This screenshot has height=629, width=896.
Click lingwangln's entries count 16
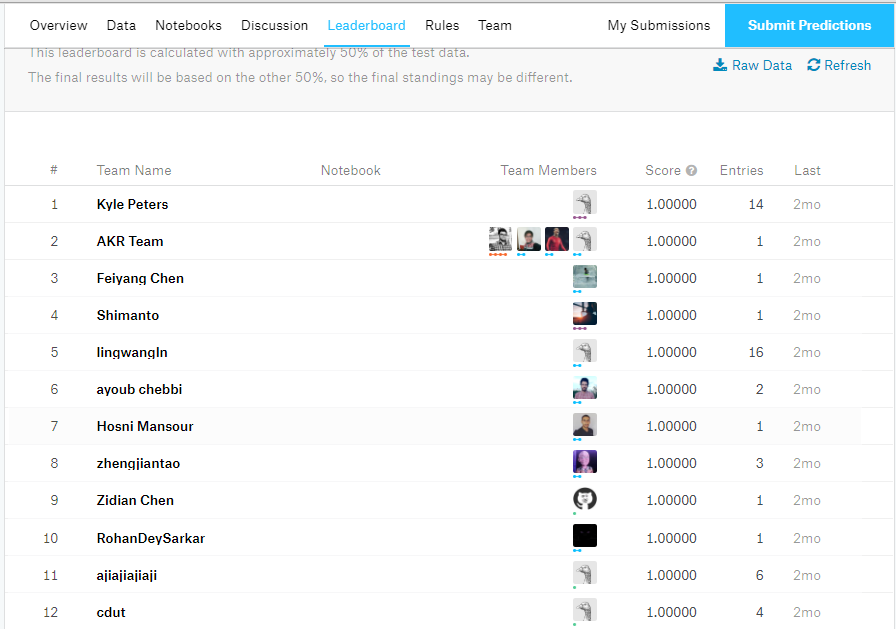pyautogui.click(x=756, y=352)
